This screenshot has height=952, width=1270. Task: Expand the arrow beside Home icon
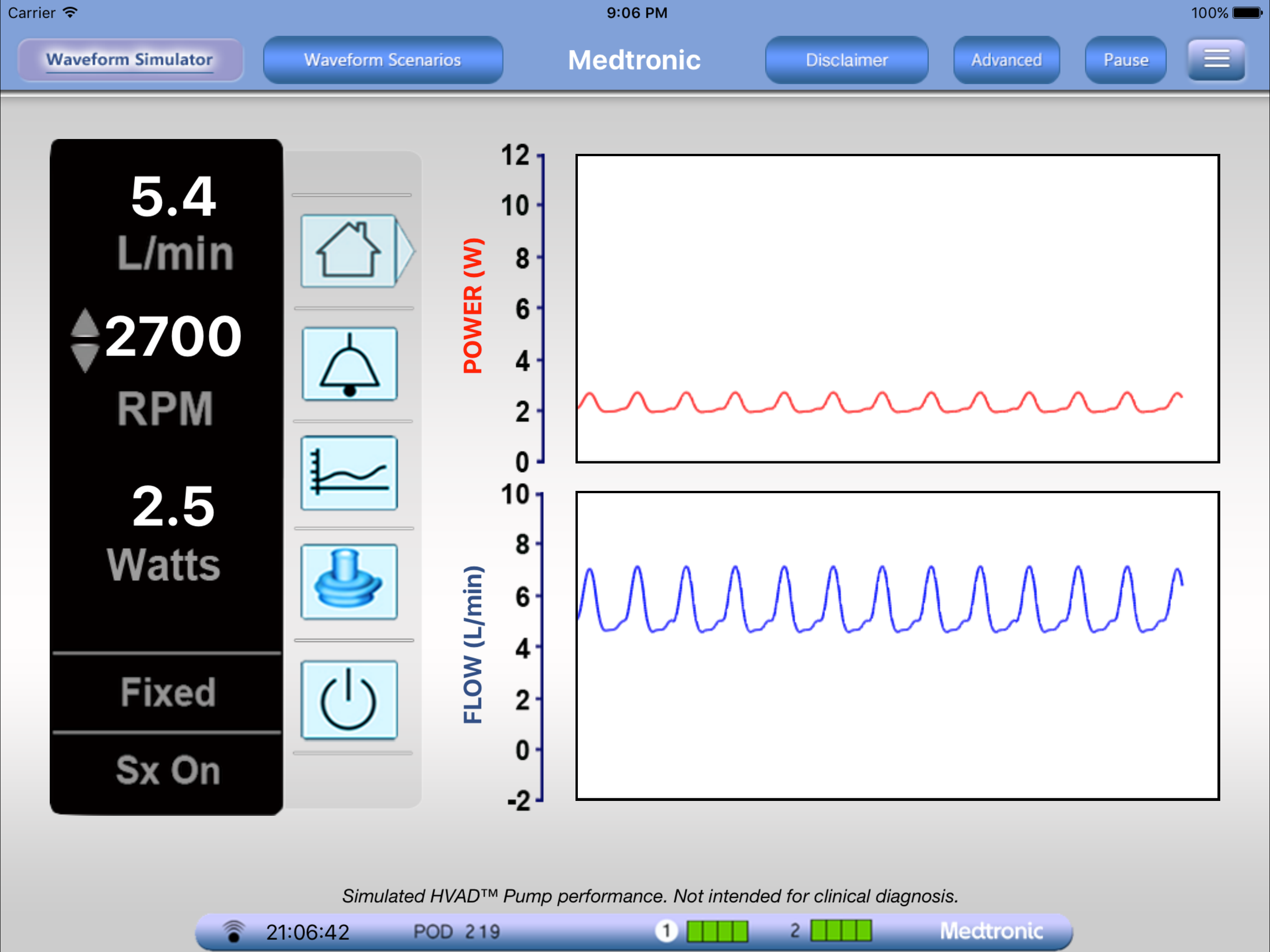coord(405,251)
